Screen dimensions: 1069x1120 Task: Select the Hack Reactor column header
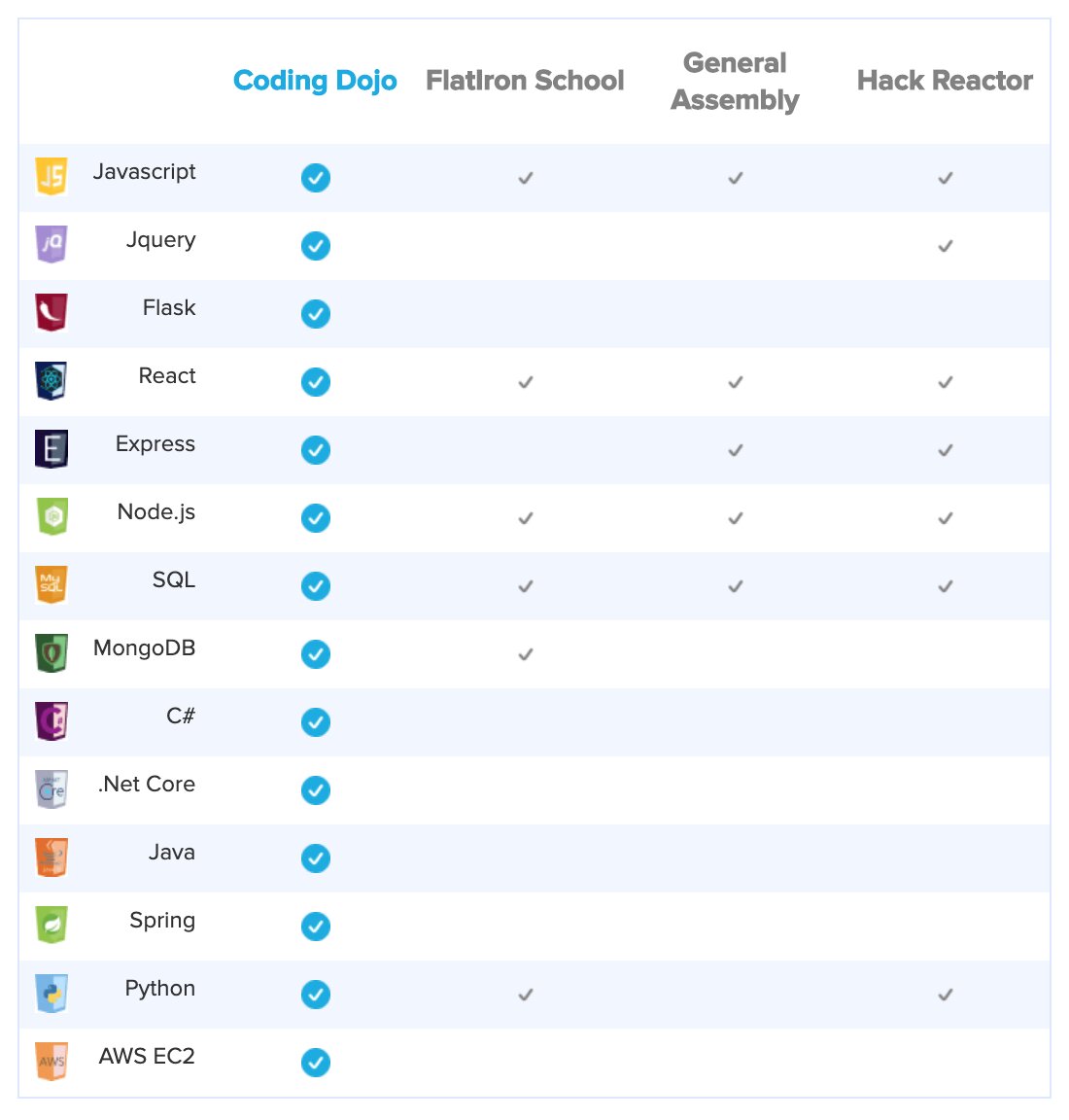[945, 81]
